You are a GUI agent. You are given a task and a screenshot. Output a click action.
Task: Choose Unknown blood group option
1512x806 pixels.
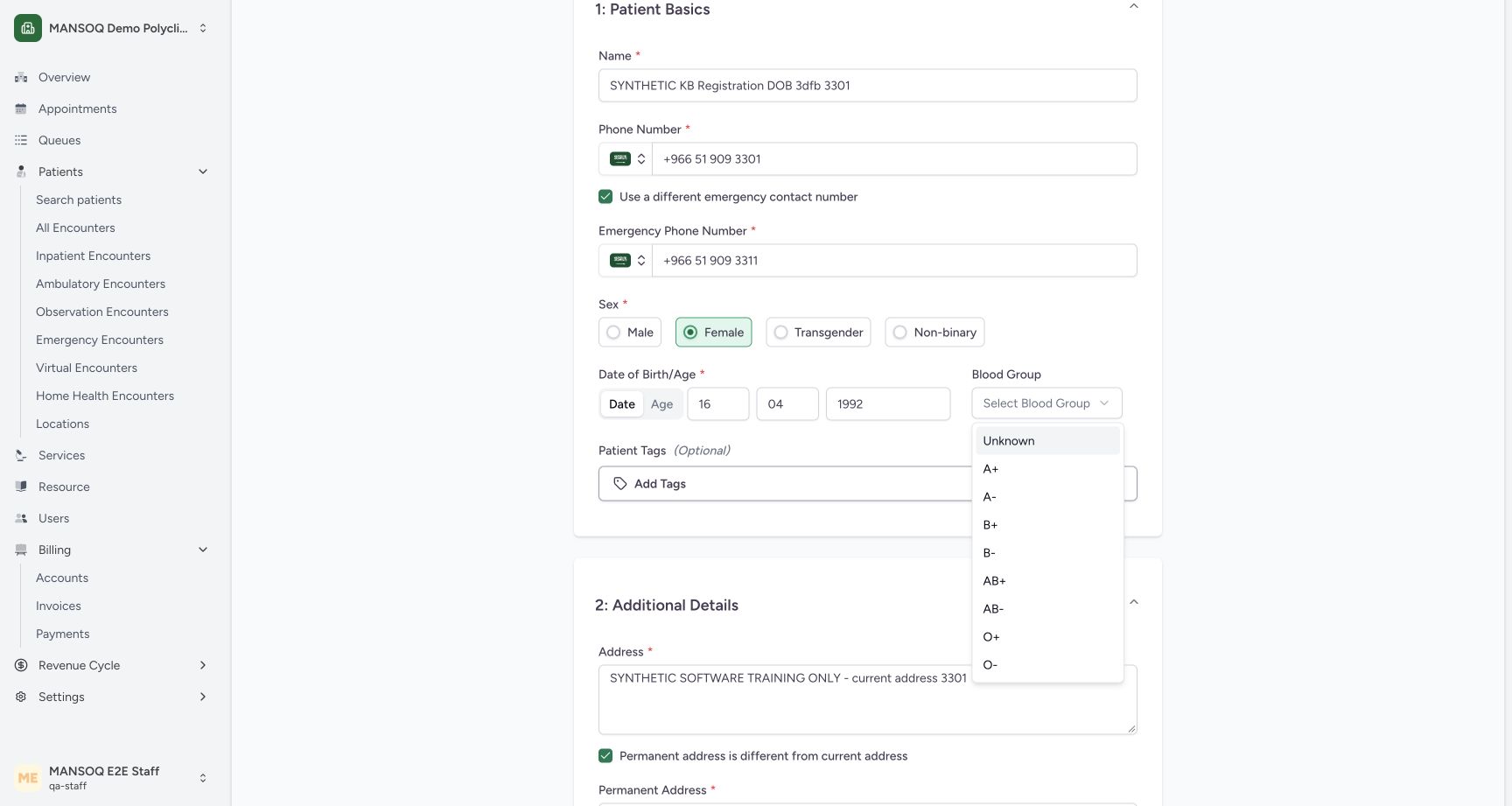1047,441
